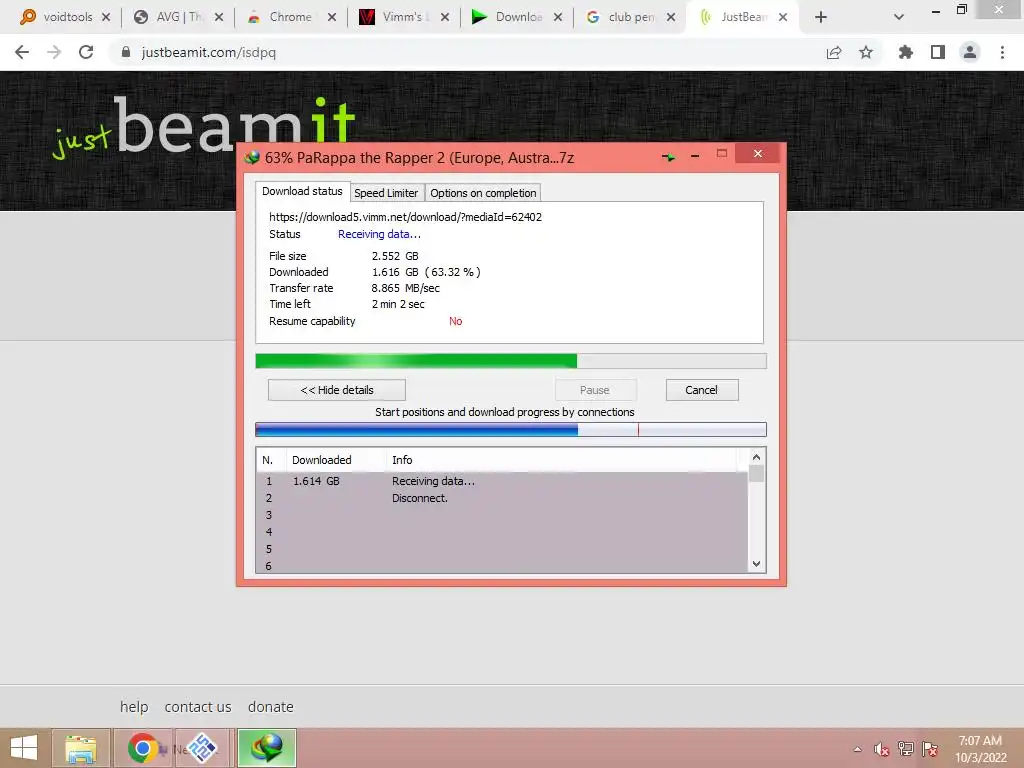Click the Downloaded column header
The height and width of the screenshot is (768, 1024).
click(x=336, y=460)
